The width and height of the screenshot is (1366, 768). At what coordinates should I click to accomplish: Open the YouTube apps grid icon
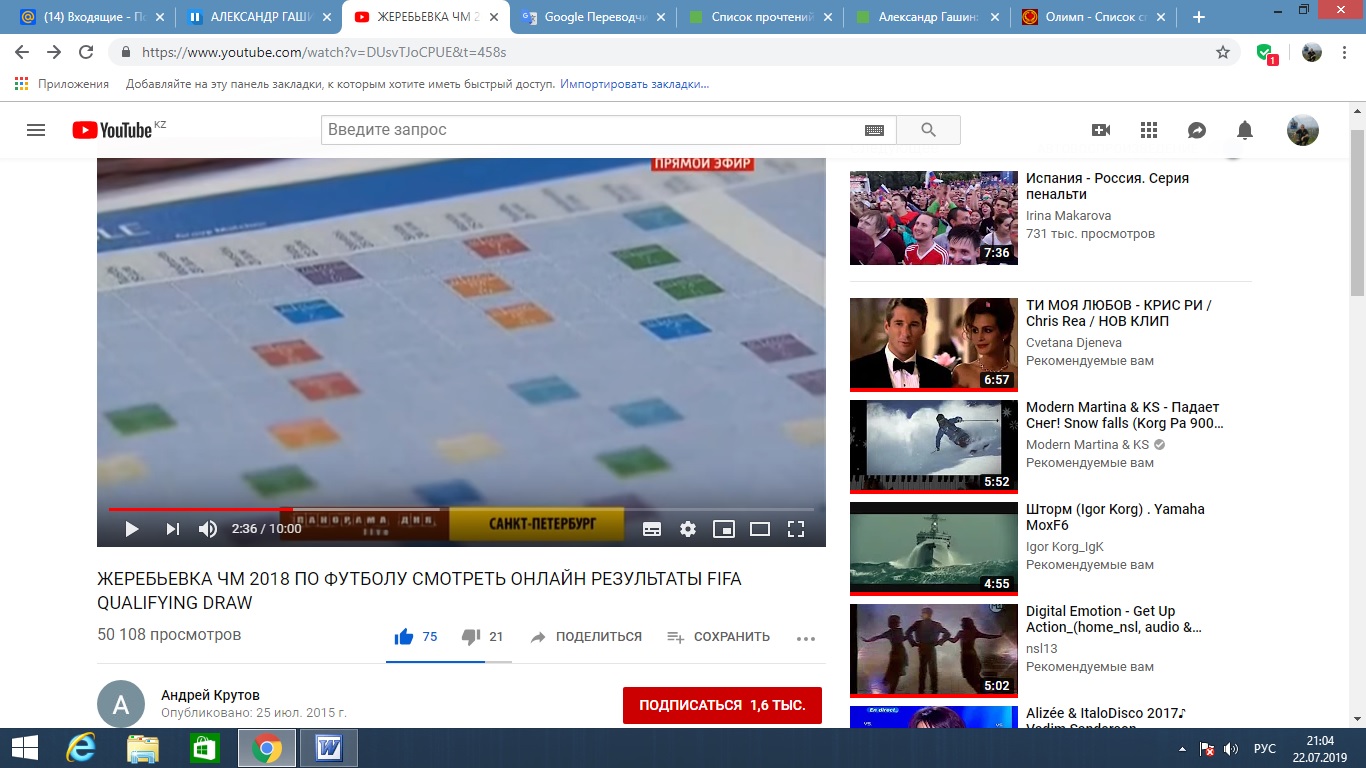[x=1149, y=130]
